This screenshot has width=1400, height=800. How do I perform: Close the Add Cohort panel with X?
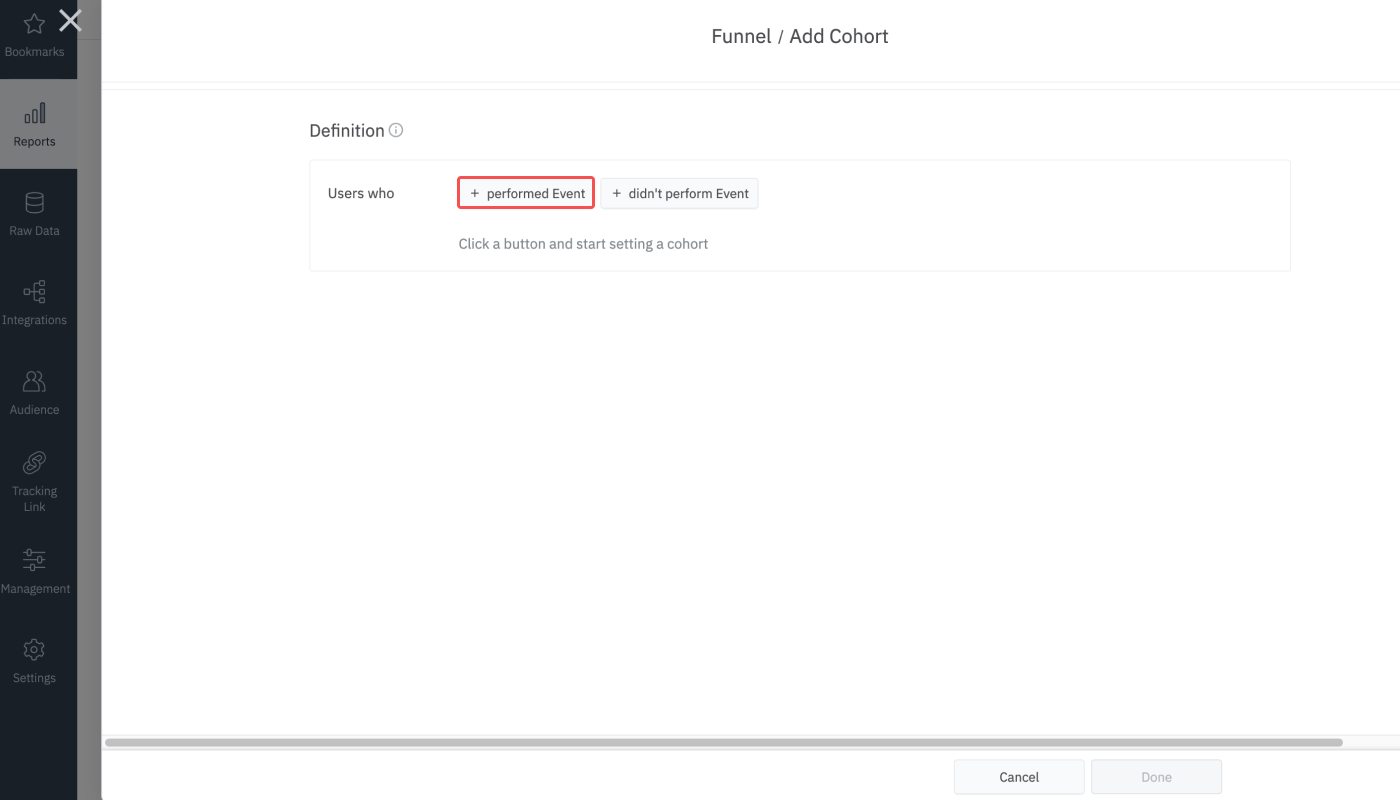(x=70, y=20)
